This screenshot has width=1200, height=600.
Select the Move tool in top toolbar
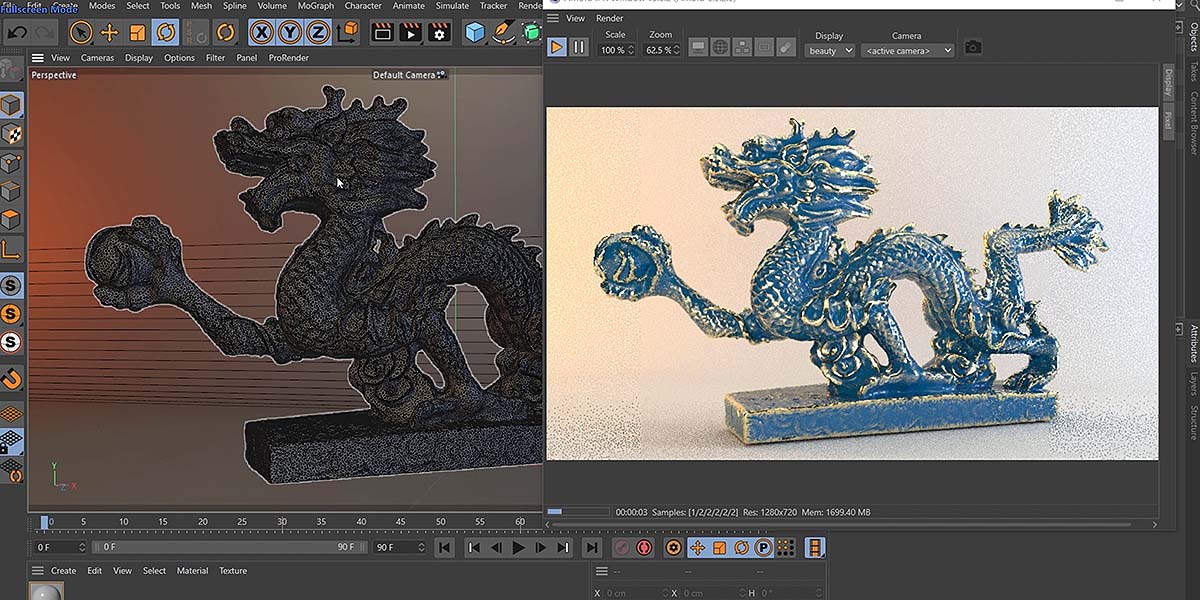point(109,32)
